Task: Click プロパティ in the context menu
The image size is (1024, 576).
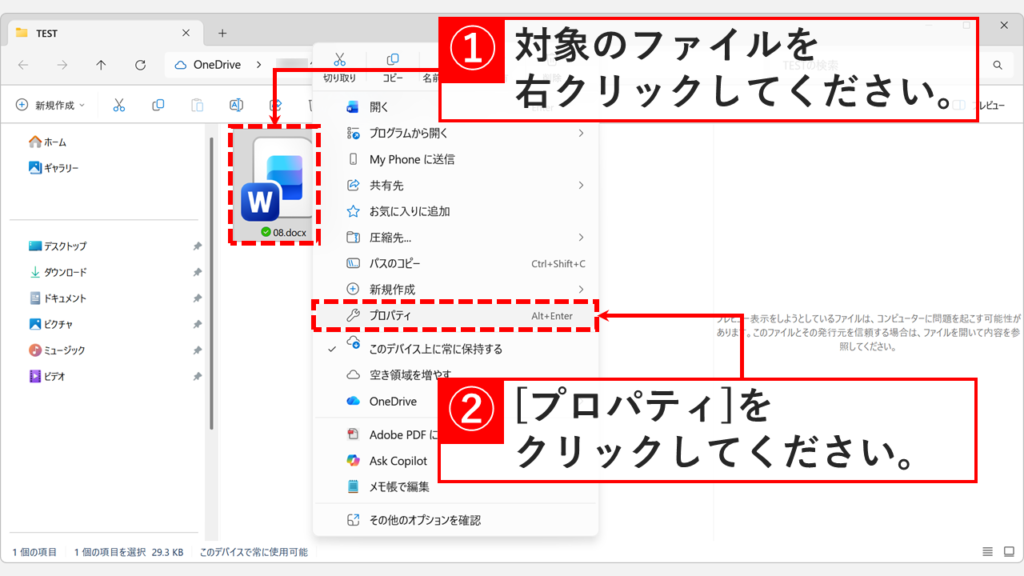Action: click(390, 315)
